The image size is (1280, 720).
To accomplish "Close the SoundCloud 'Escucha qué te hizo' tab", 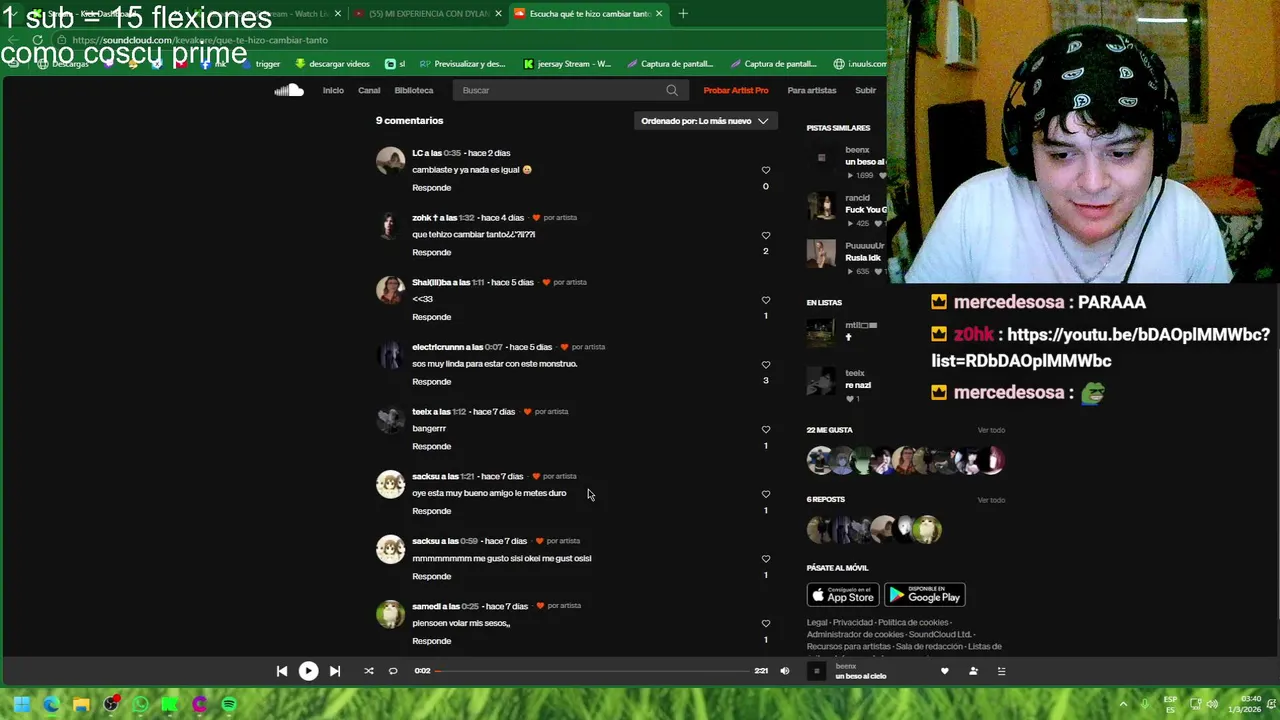I will [659, 14].
